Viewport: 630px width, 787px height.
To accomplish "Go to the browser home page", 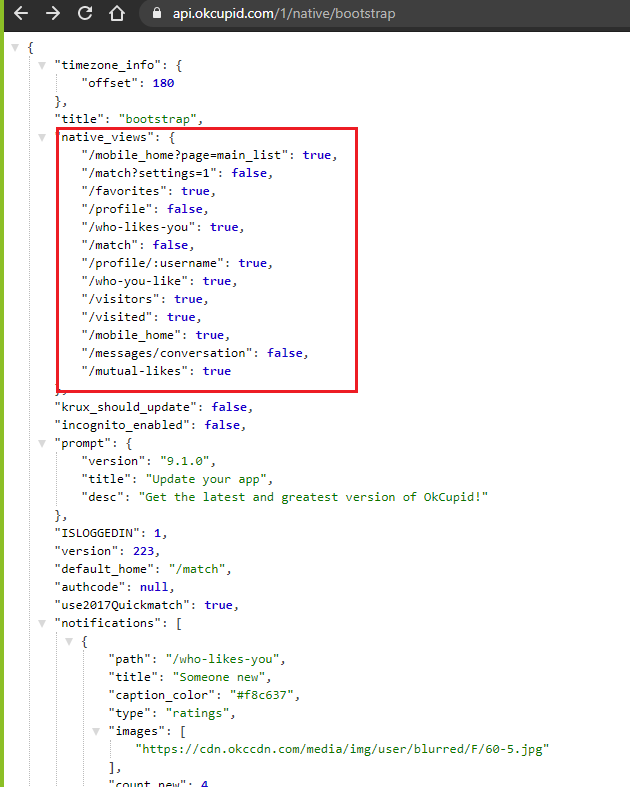I will 118,14.
